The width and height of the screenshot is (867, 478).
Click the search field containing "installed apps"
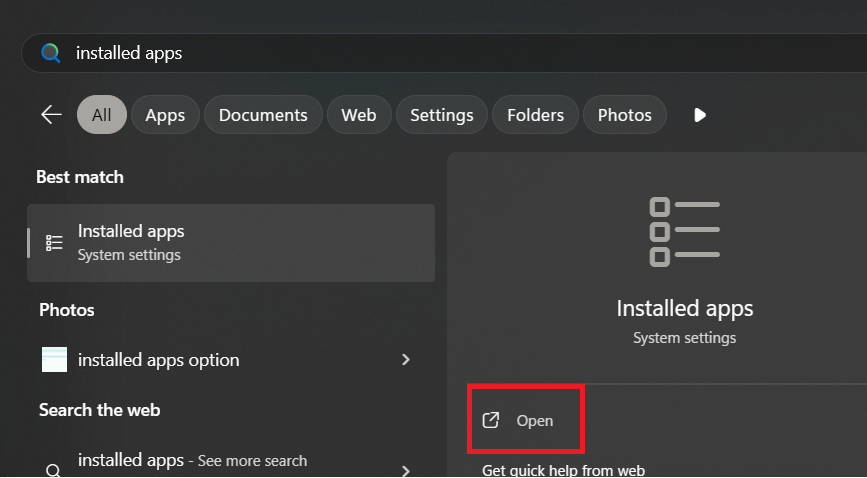(x=400, y=53)
